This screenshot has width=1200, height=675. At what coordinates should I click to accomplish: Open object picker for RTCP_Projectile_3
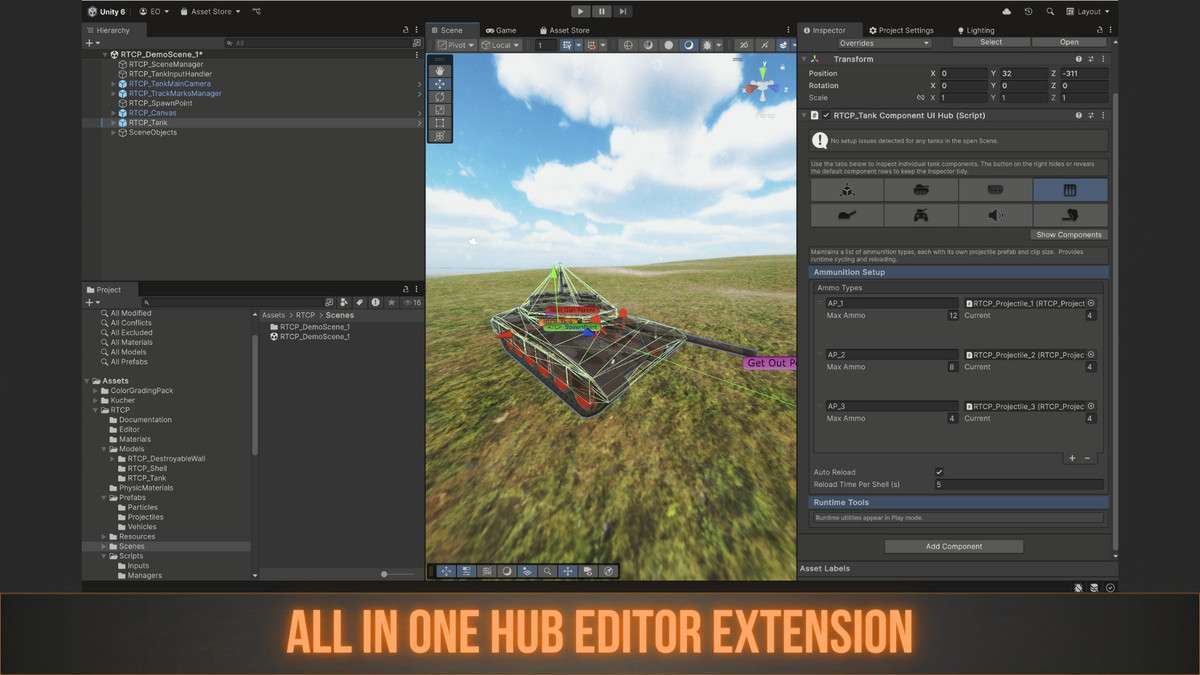pos(1091,406)
